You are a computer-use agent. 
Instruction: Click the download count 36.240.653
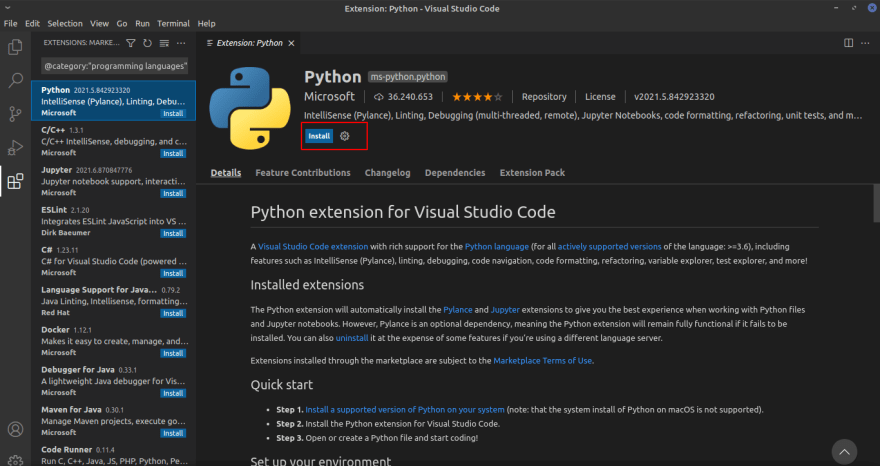tap(404, 97)
